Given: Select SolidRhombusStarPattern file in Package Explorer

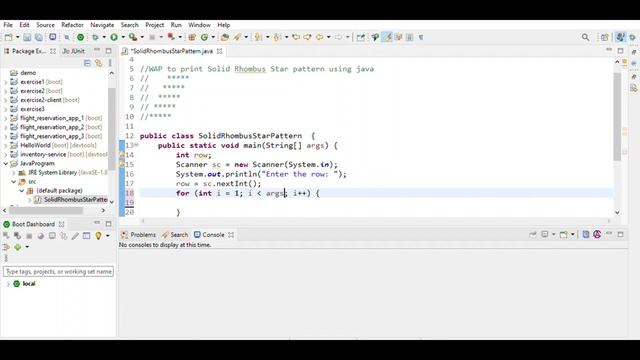Looking at the screenshot, I should [76, 200].
